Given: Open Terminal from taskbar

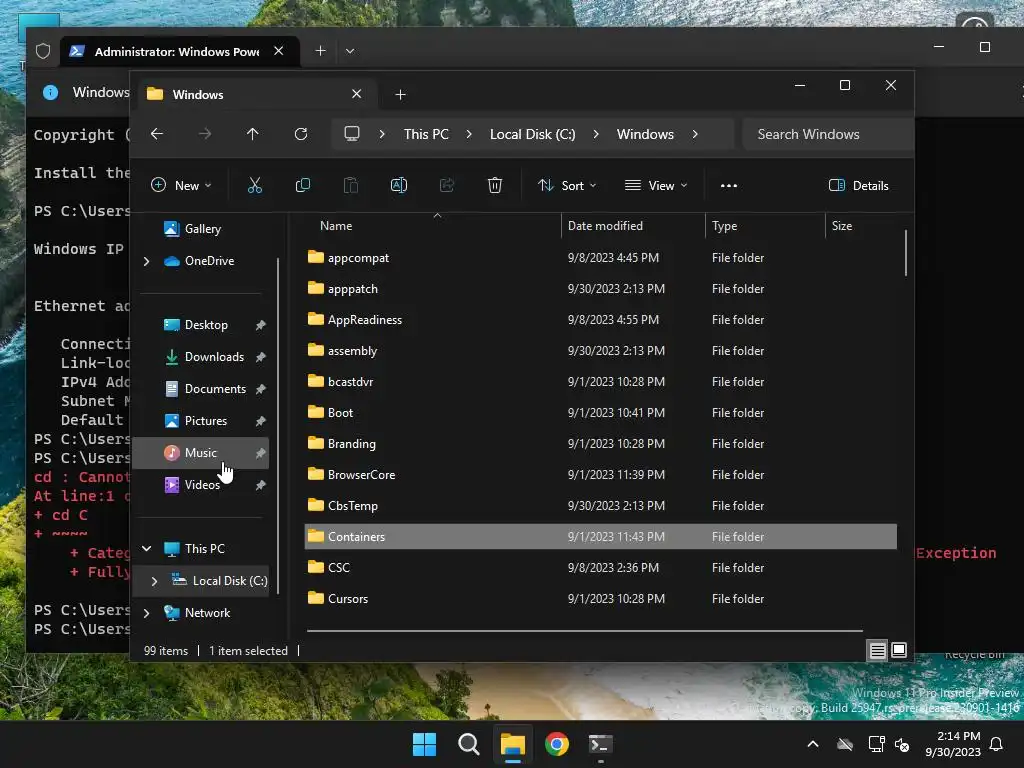Looking at the screenshot, I should (600, 744).
